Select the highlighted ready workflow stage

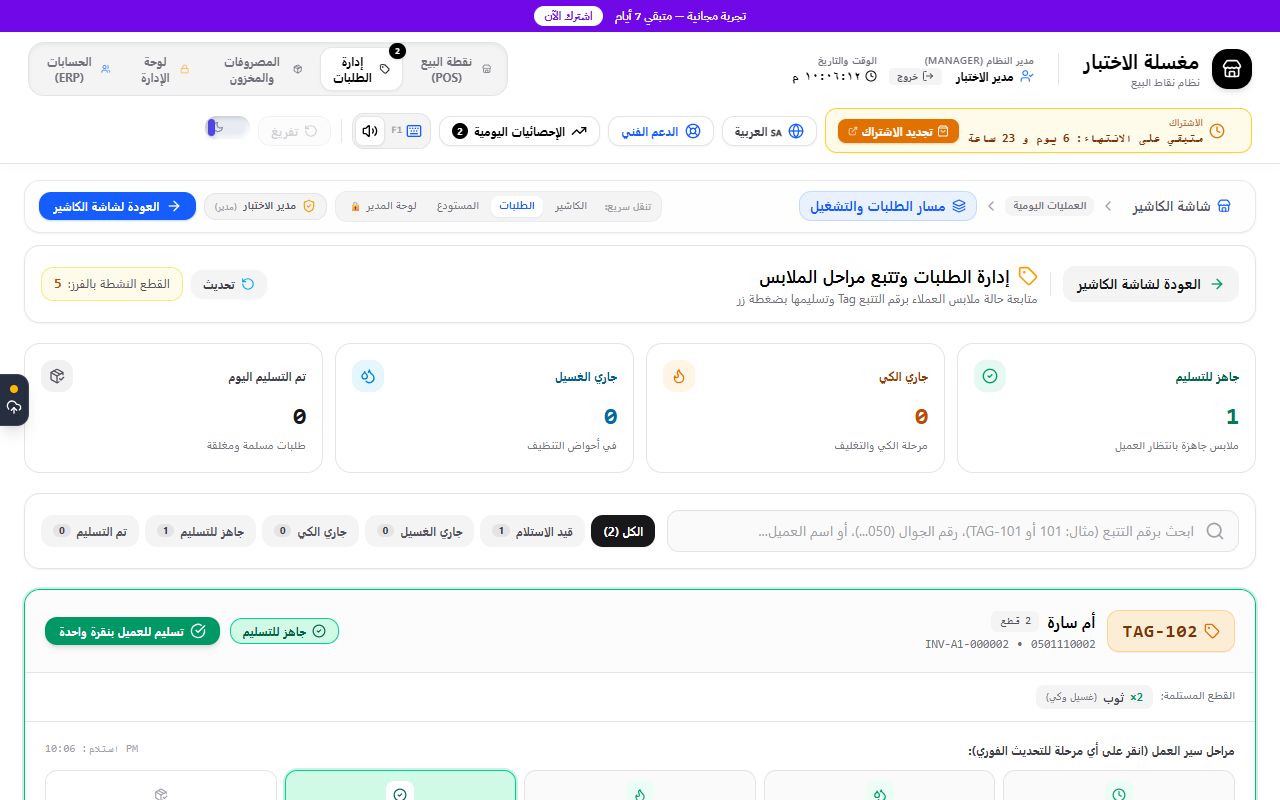point(400,785)
